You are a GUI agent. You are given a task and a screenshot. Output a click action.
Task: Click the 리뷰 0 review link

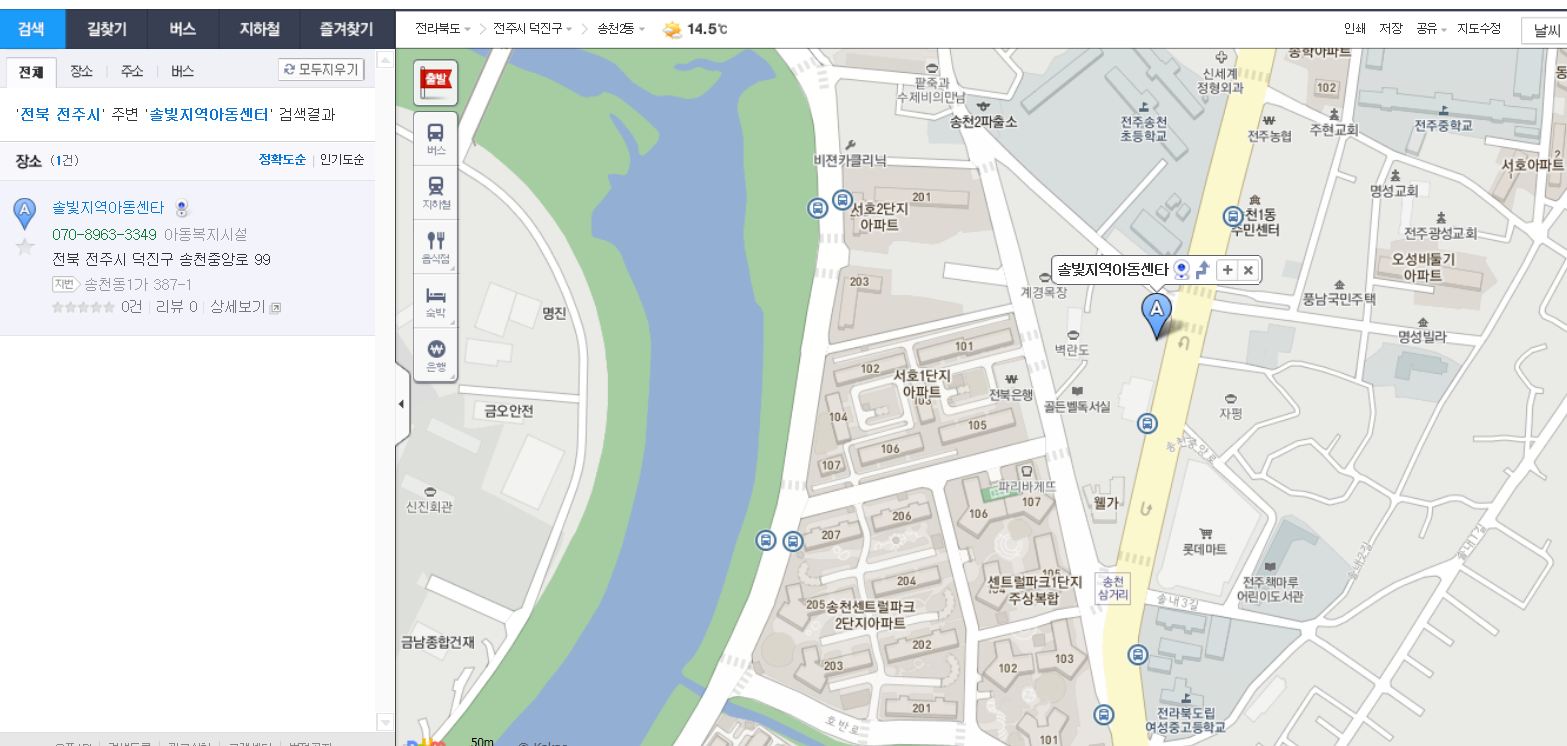tap(177, 307)
